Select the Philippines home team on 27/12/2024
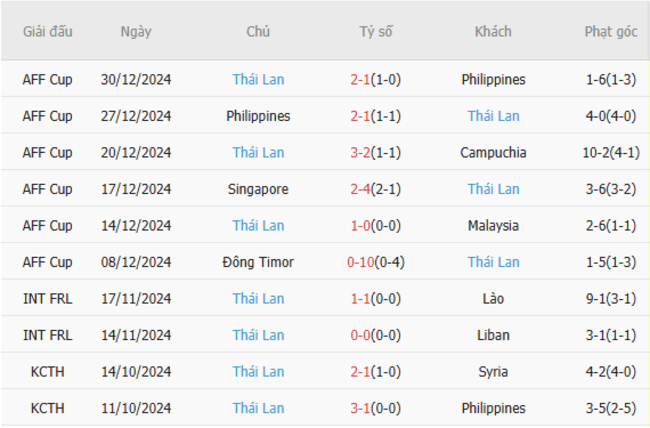Viewport: 650px width, 428px height. click(258, 116)
